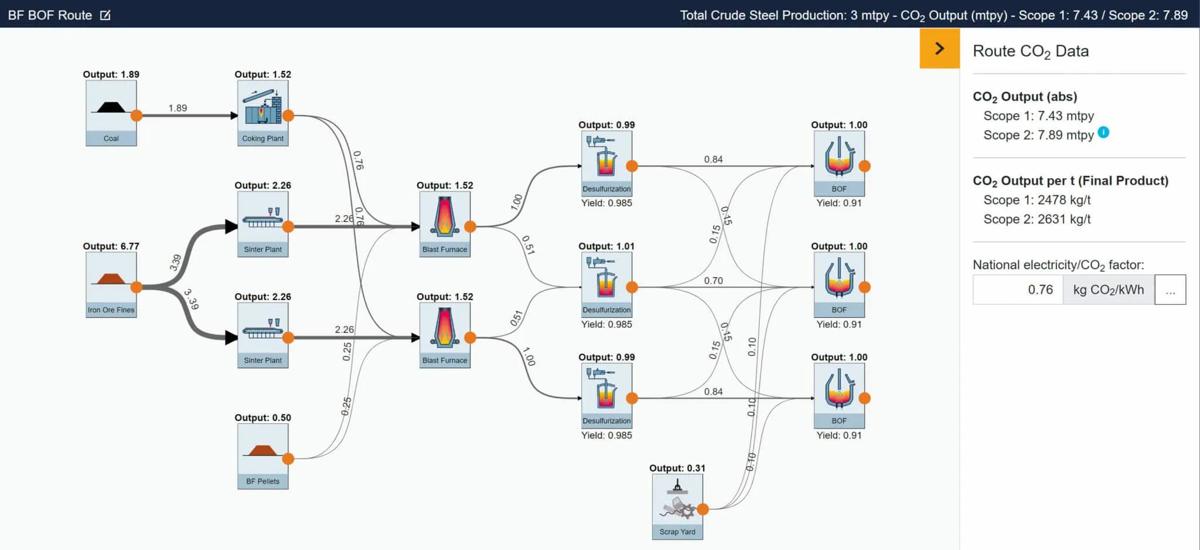The width and height of the screenshot is (1200, 550).
Task: Click the Iron Ore Fines output port
Action: tap(137, 287)
